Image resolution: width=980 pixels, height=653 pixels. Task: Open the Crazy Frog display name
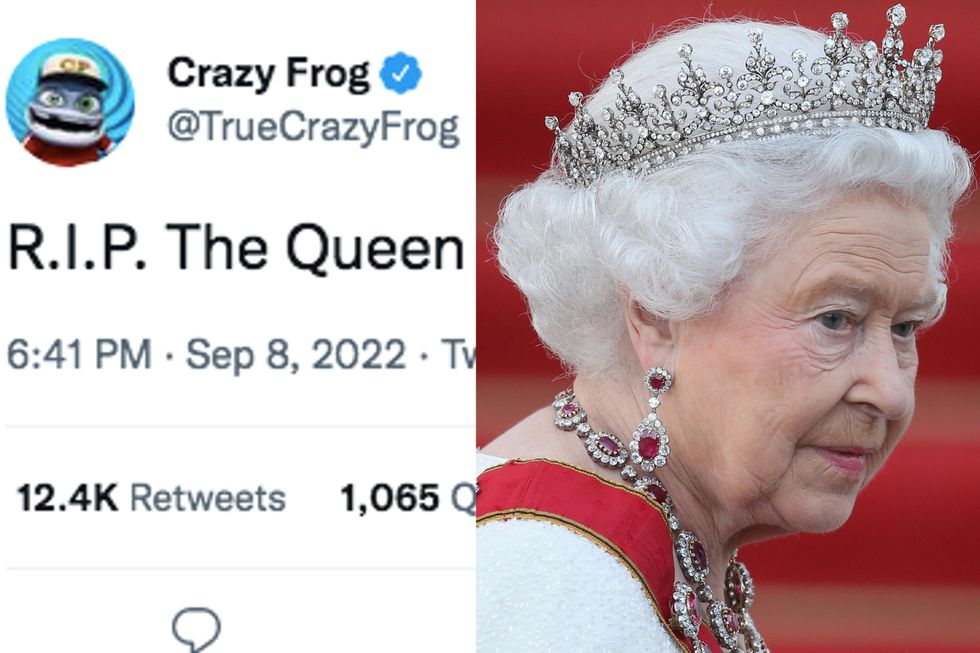pos(268,73)
